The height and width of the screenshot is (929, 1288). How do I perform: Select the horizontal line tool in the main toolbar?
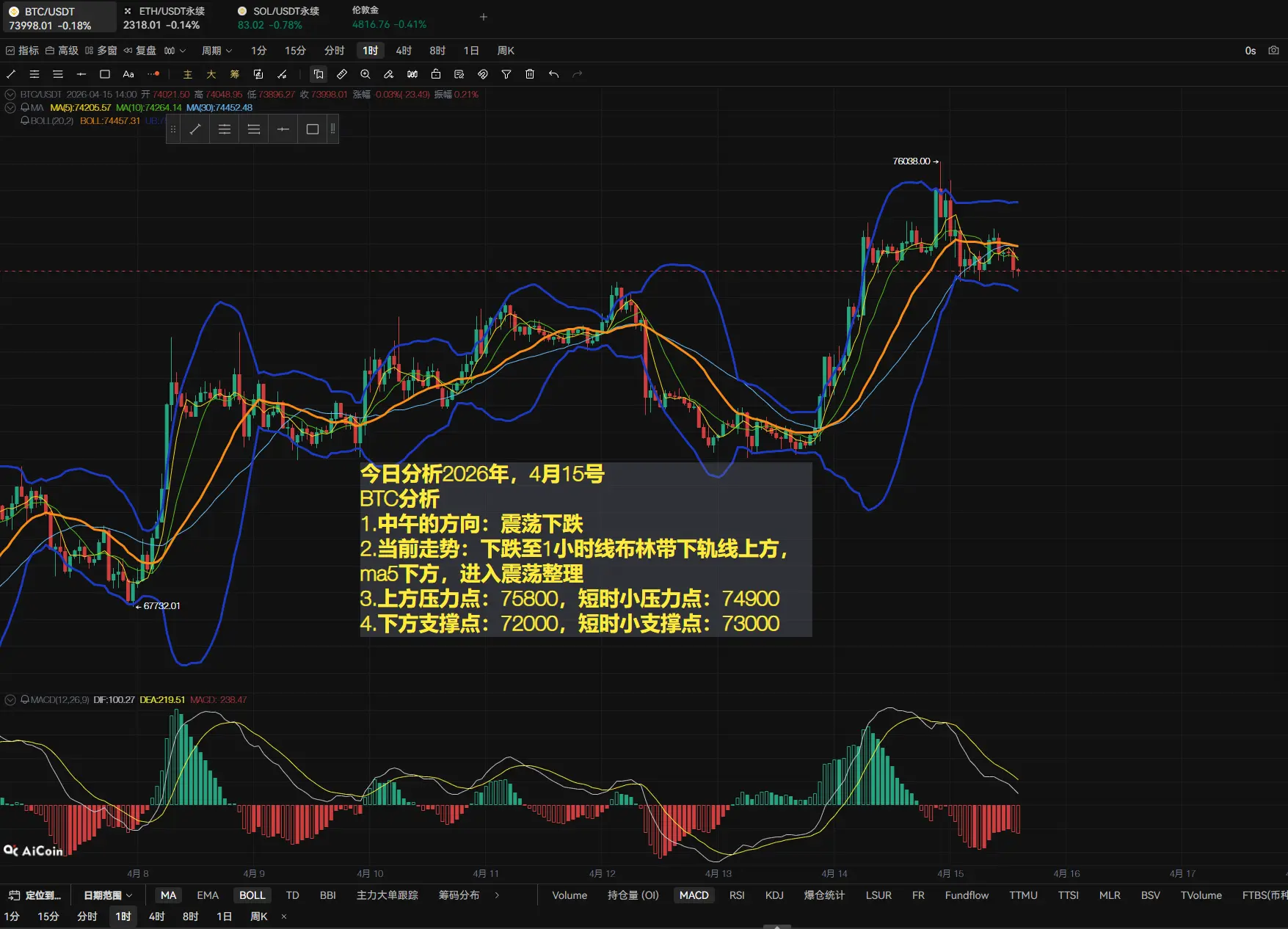click(81, 74)
